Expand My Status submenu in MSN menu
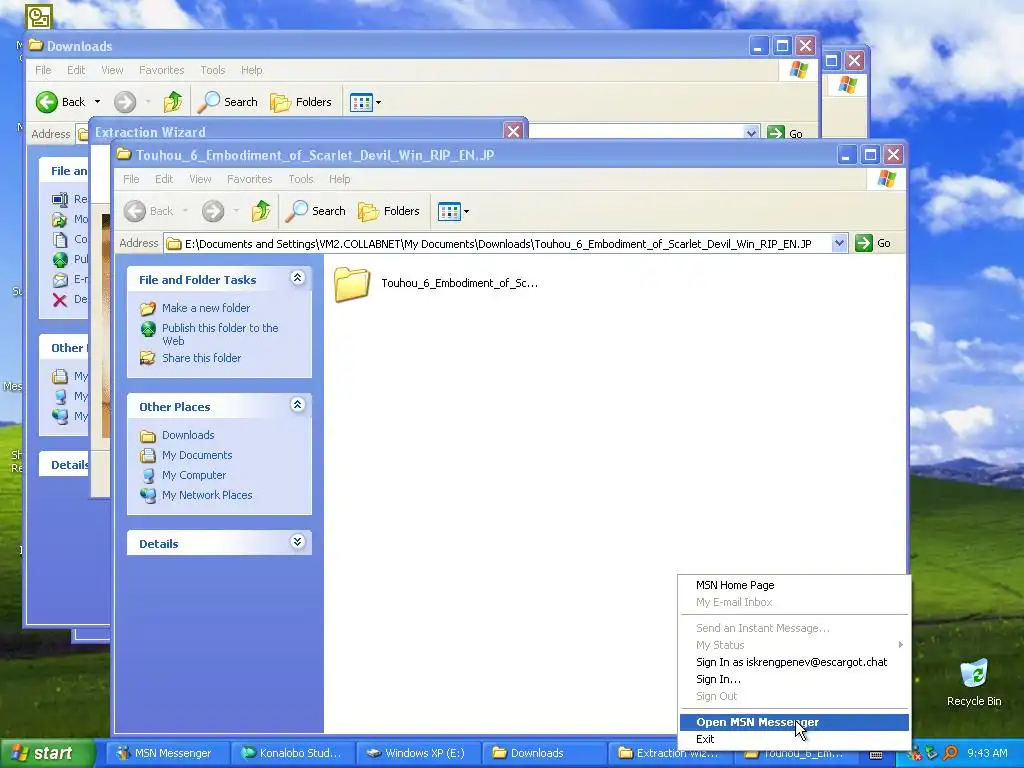This screenshot has width=1024, height=768. point(900,645)
